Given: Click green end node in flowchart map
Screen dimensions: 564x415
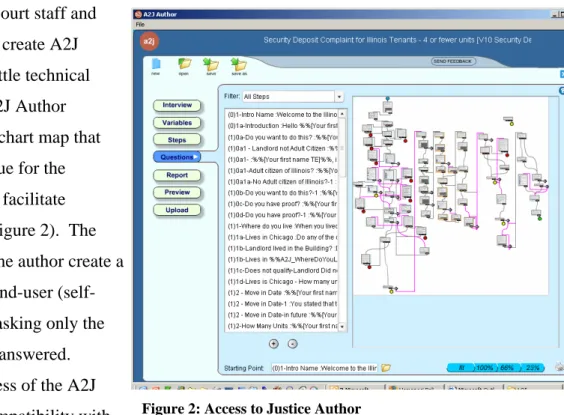Looking at the screenshot, I should coord(540,218).
